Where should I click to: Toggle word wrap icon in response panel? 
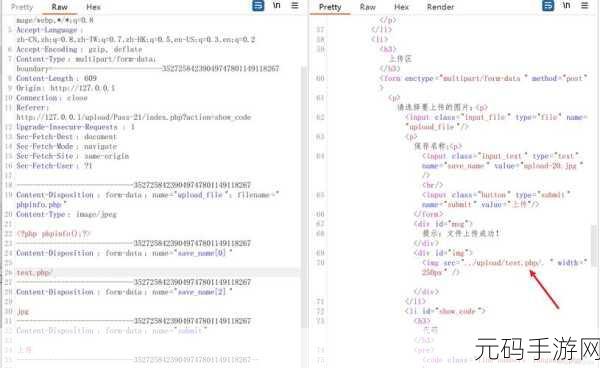coord(548,6)
